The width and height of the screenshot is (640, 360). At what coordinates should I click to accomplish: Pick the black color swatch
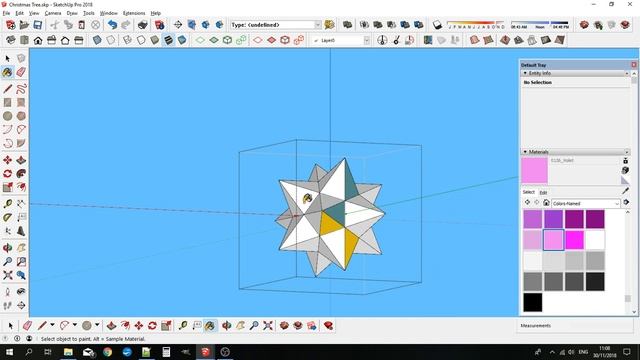tap(533, 302)
